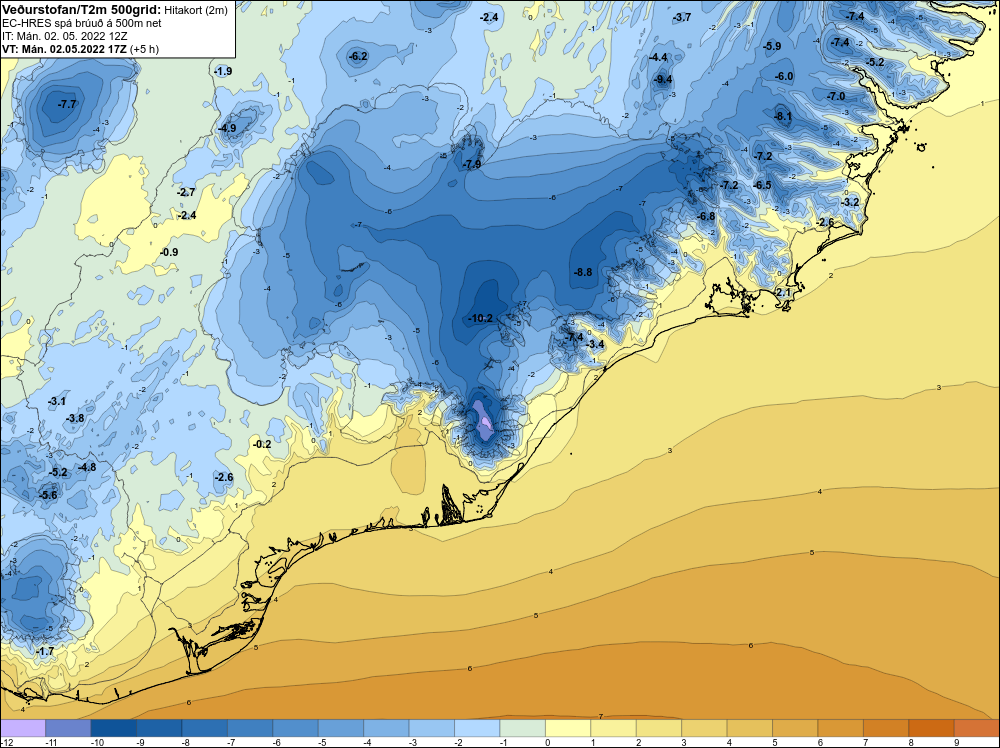Click the '-3.2' temperature label
Image resolution: width=1000 pixels, height=748 pixels.
[x=850, y=202]
